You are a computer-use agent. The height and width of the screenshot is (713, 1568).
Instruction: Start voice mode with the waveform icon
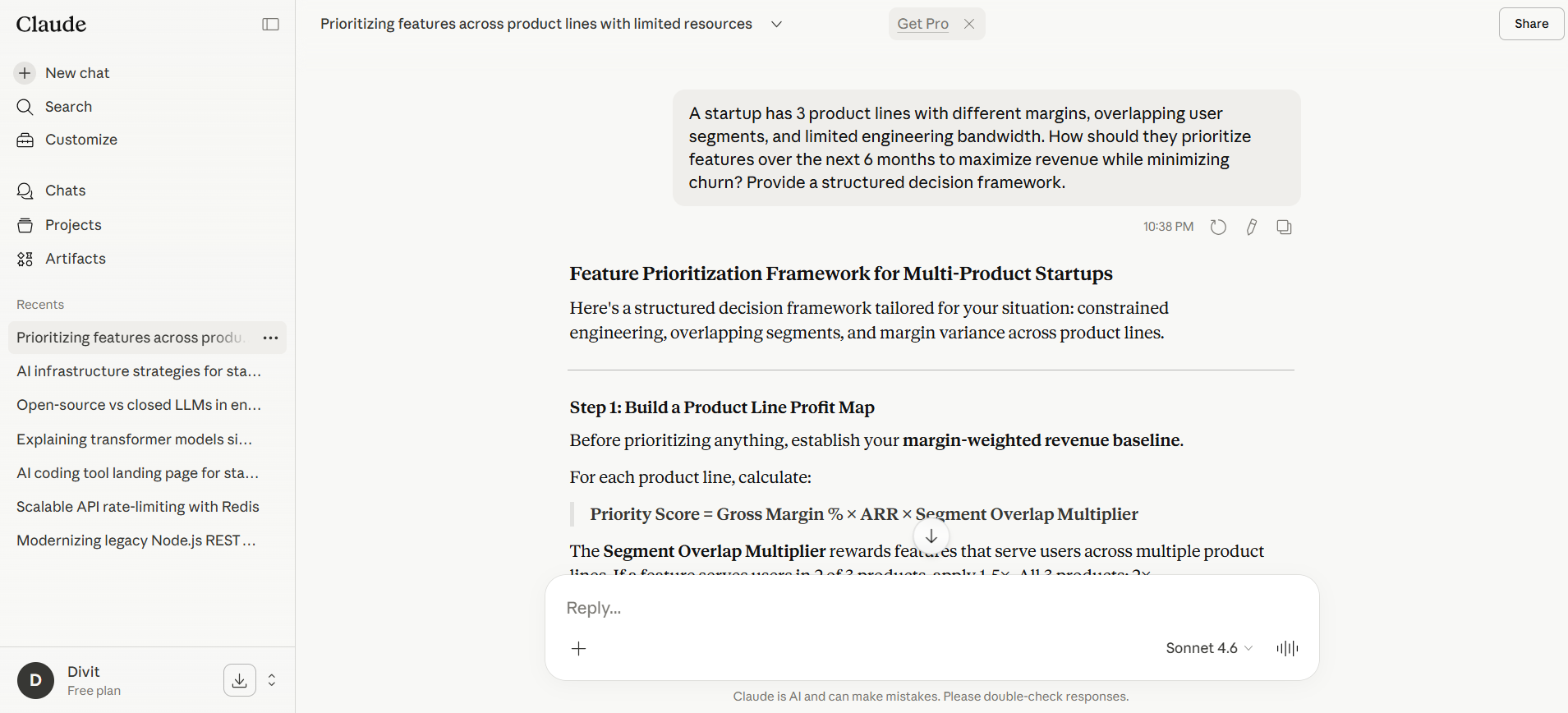[x=1287, y=648]
